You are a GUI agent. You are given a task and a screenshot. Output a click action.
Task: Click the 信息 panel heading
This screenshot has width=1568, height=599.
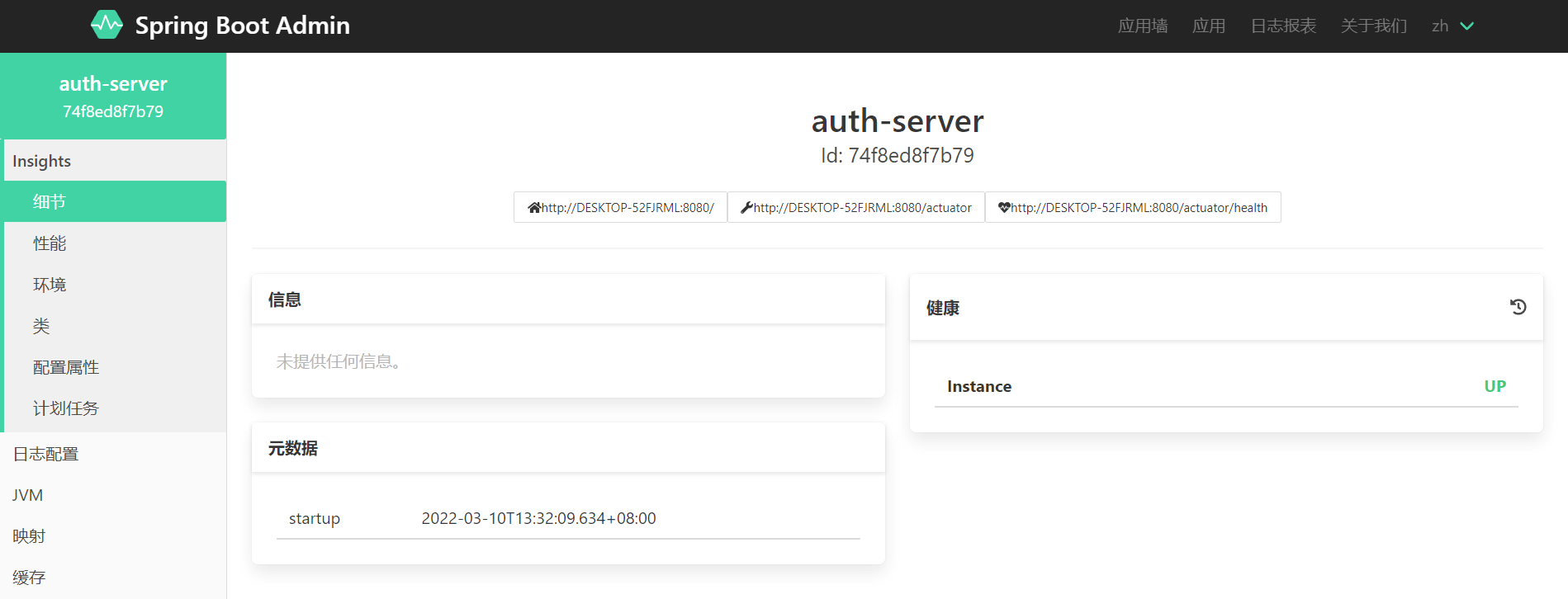[x=285, y=299]
